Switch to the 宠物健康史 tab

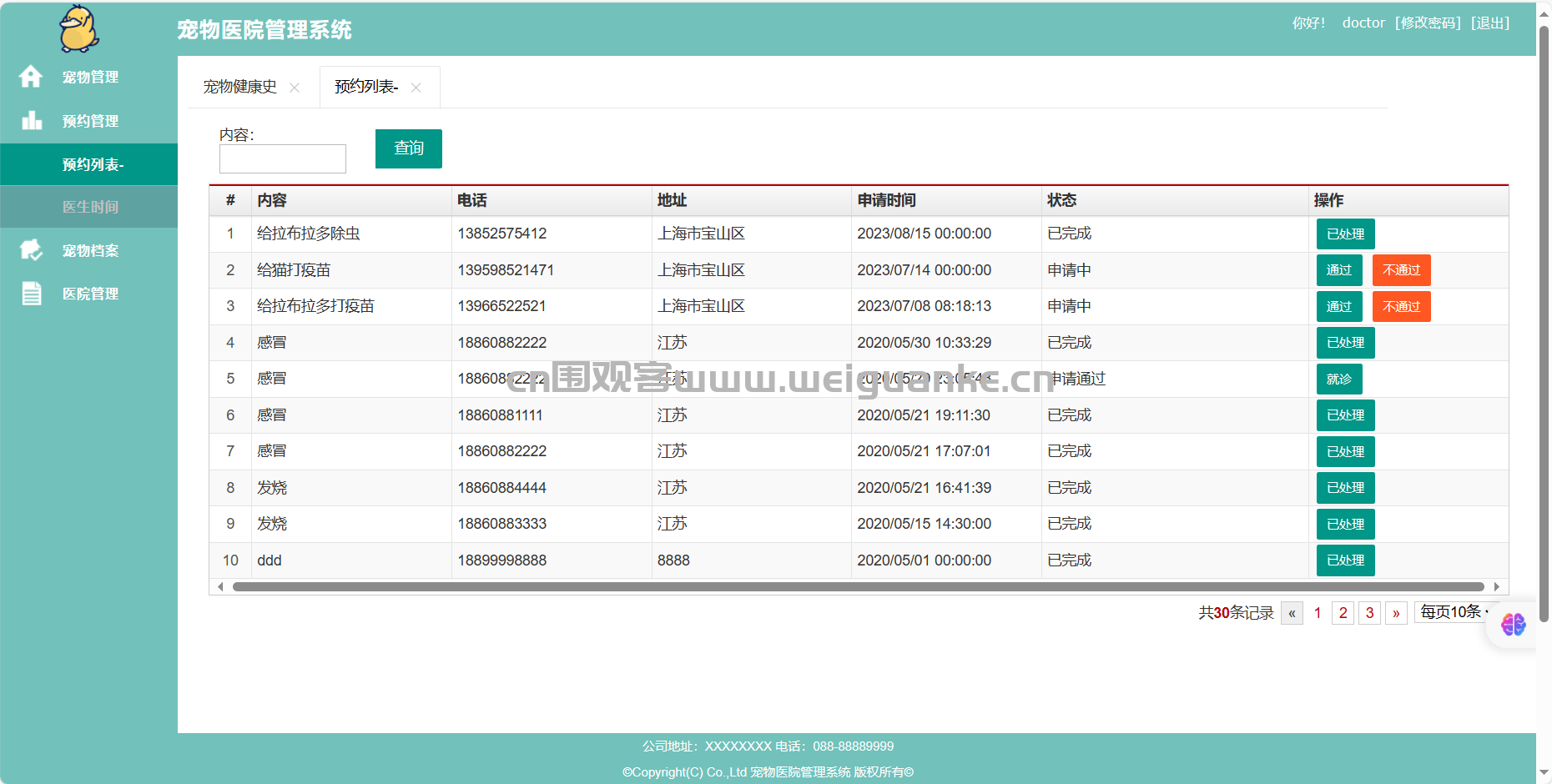[x=240, y=87]
